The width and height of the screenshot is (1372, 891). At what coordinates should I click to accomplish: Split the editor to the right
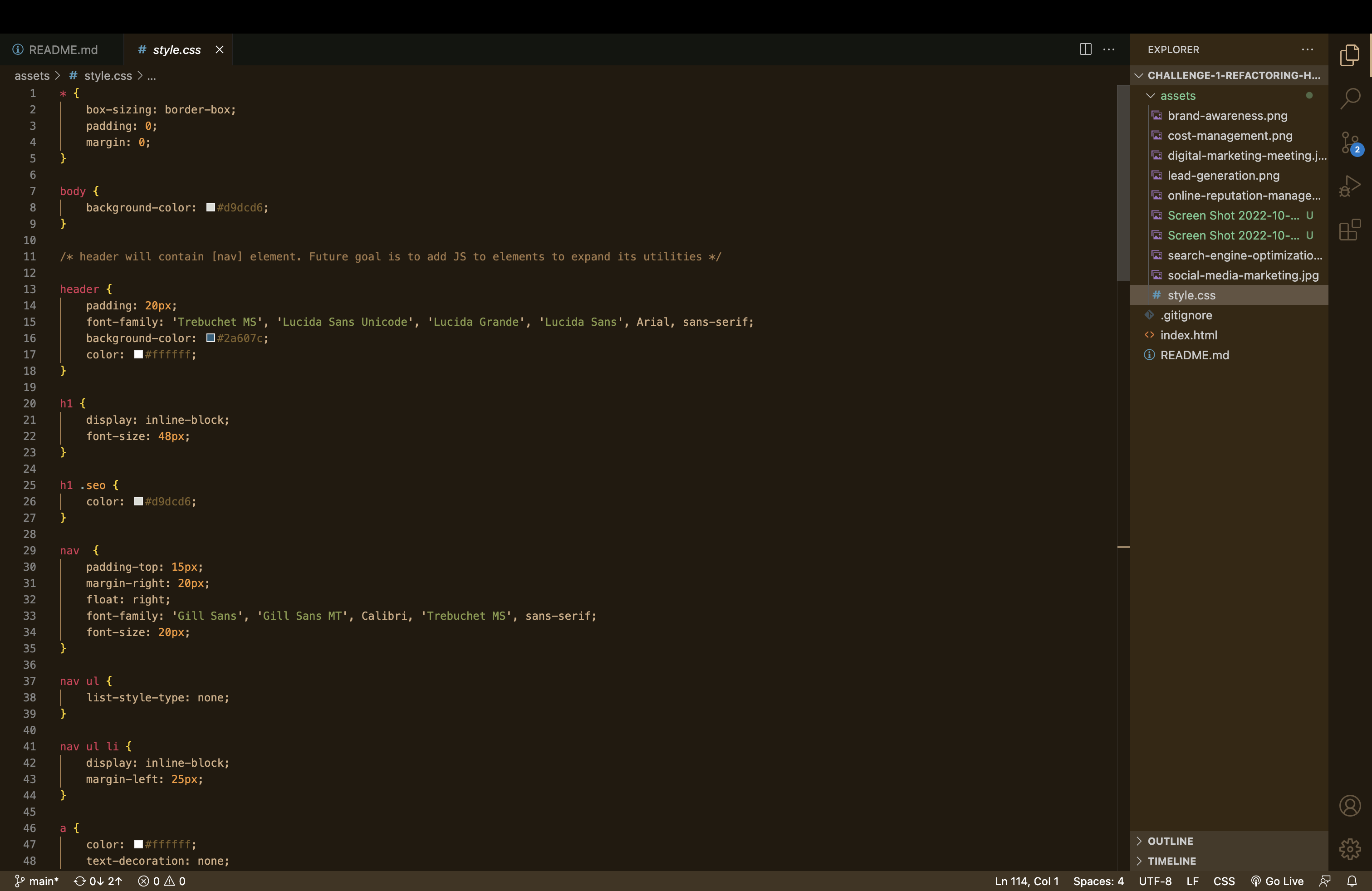click(1085, 49)
